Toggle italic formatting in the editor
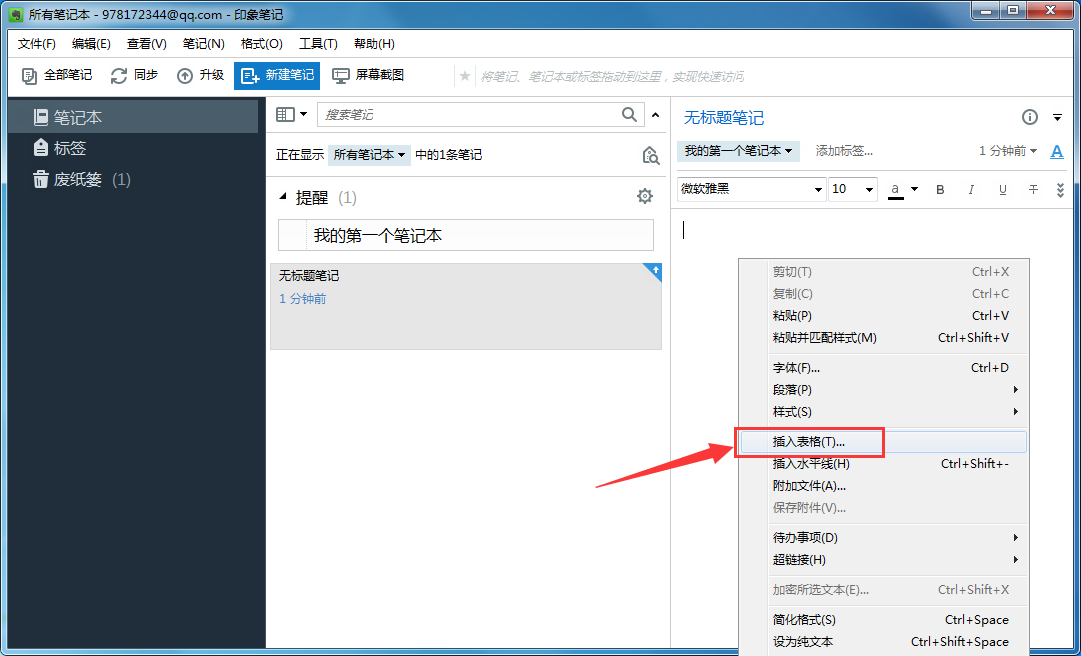Screen dimensions: 1081x656 (971, 189)
